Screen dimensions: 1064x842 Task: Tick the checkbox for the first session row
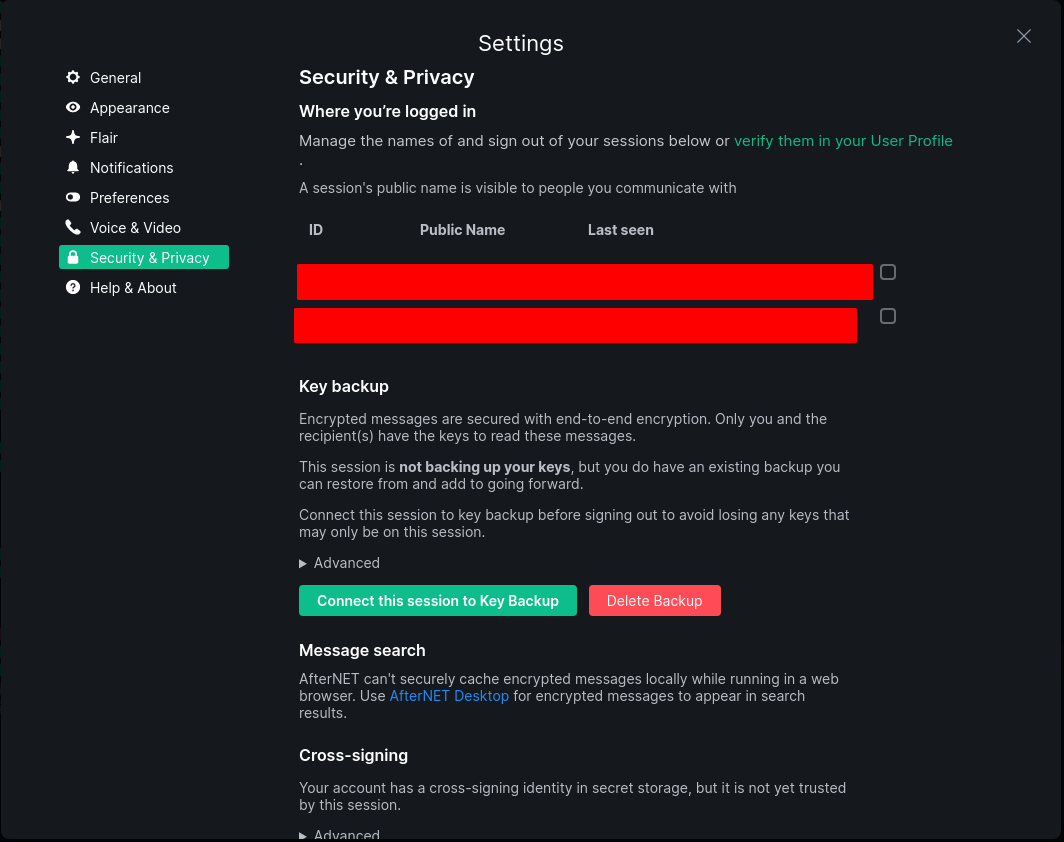click(888, 272)
